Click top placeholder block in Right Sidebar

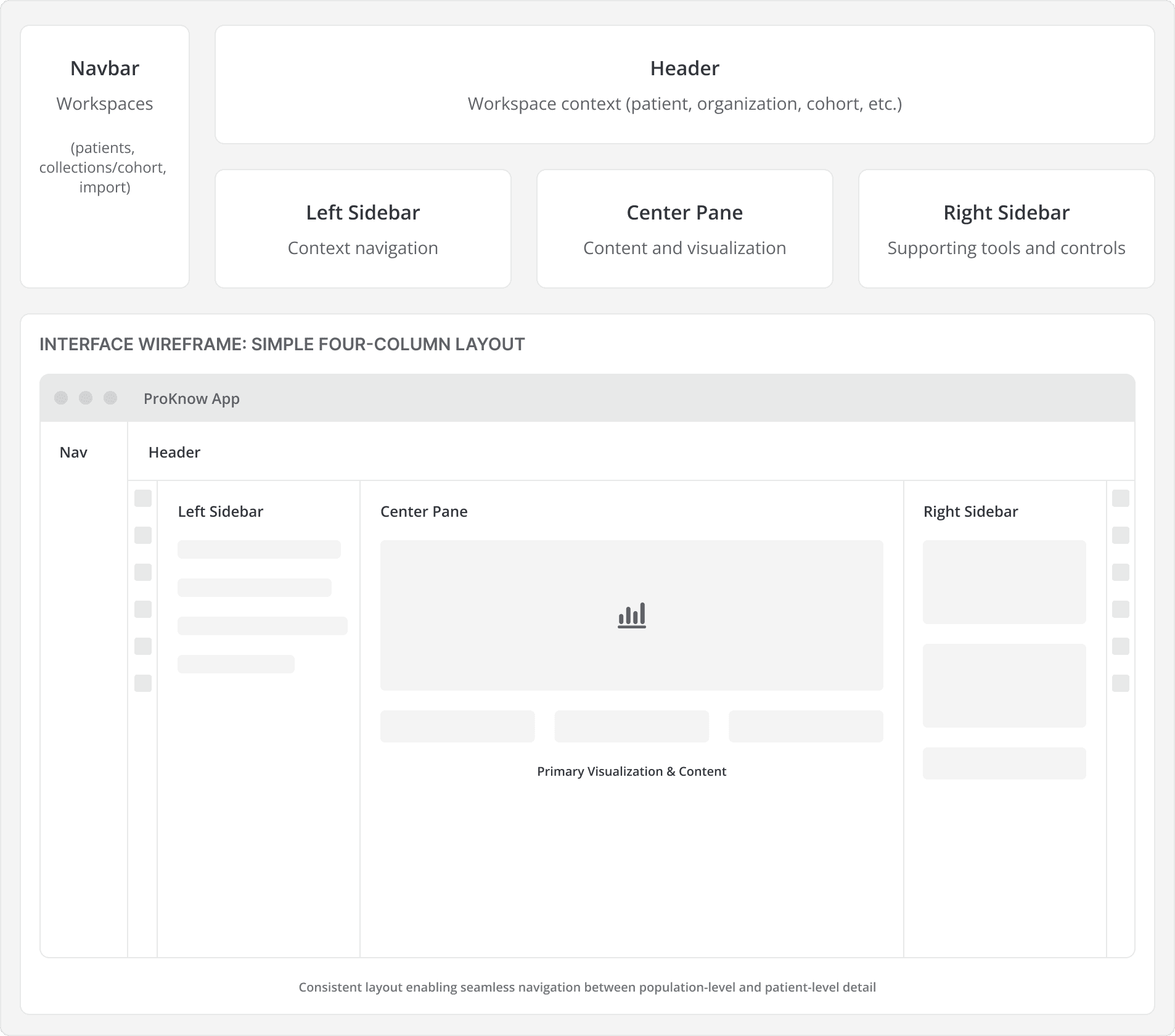tap(1004, 582)
